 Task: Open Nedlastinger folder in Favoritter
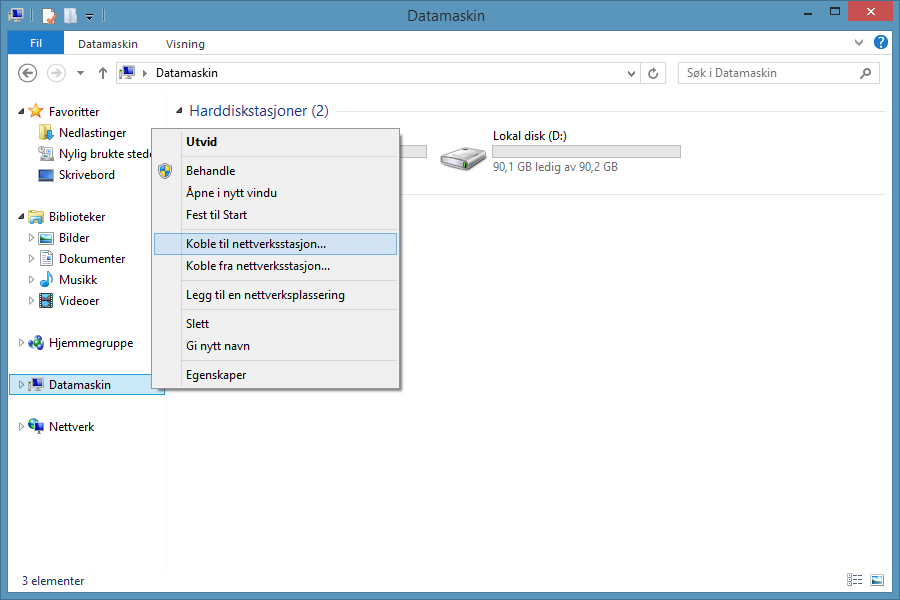[92, 133]
